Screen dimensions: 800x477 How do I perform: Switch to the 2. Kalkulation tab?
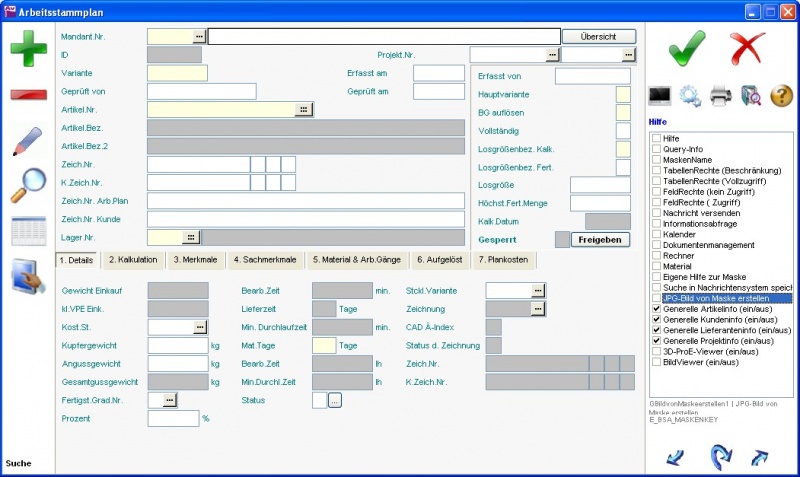134,260
